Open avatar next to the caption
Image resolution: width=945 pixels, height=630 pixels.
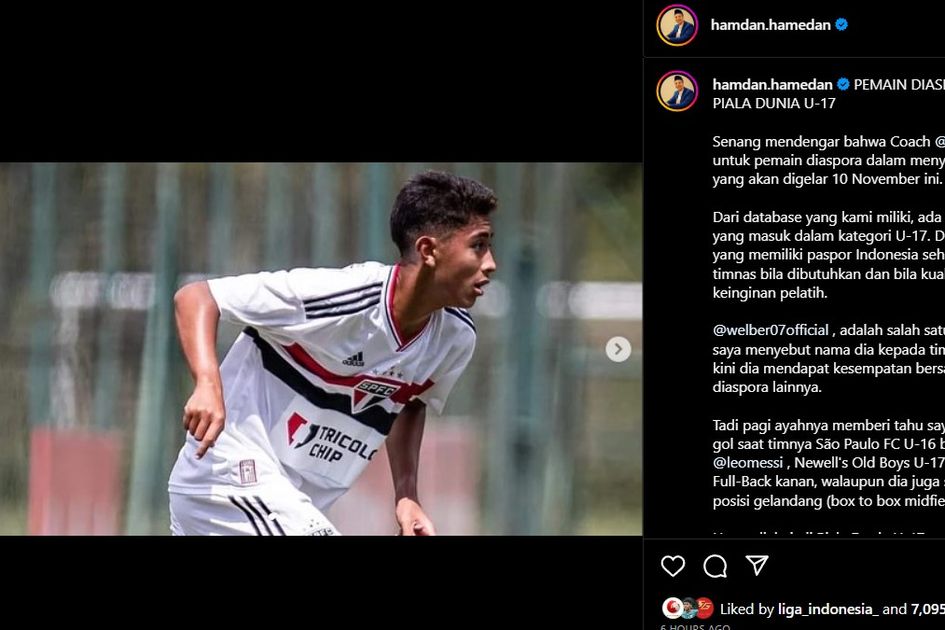coord(677,91)
